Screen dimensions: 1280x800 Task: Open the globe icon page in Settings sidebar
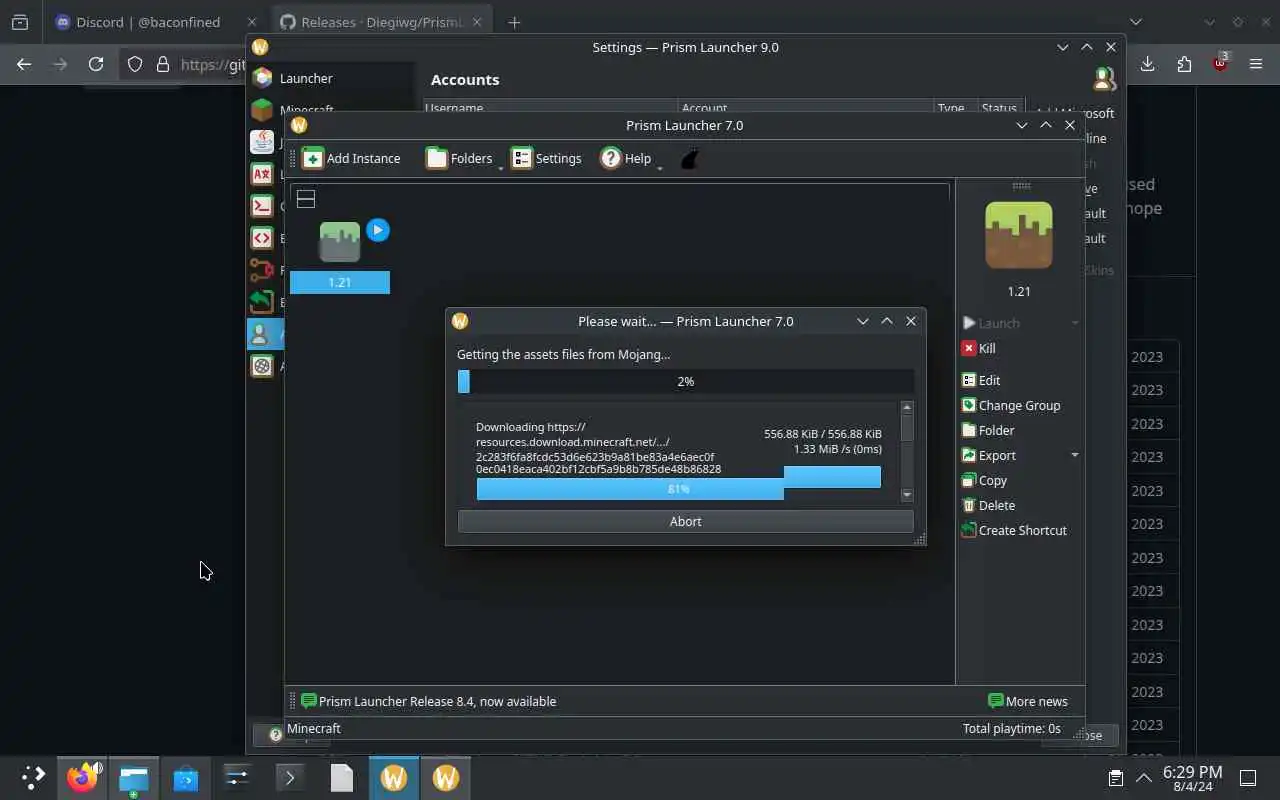(x=262, y=366)
